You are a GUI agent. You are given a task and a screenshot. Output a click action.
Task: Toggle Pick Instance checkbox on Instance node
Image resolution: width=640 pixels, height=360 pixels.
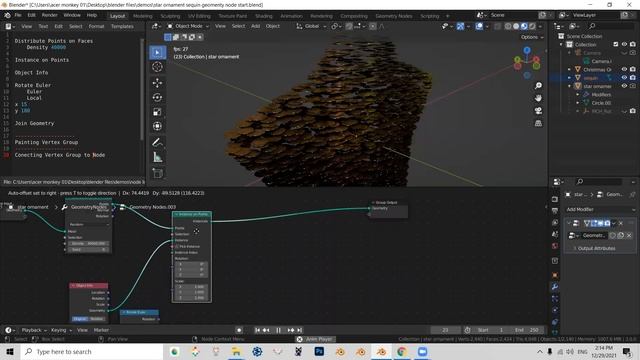pos(177,247)
